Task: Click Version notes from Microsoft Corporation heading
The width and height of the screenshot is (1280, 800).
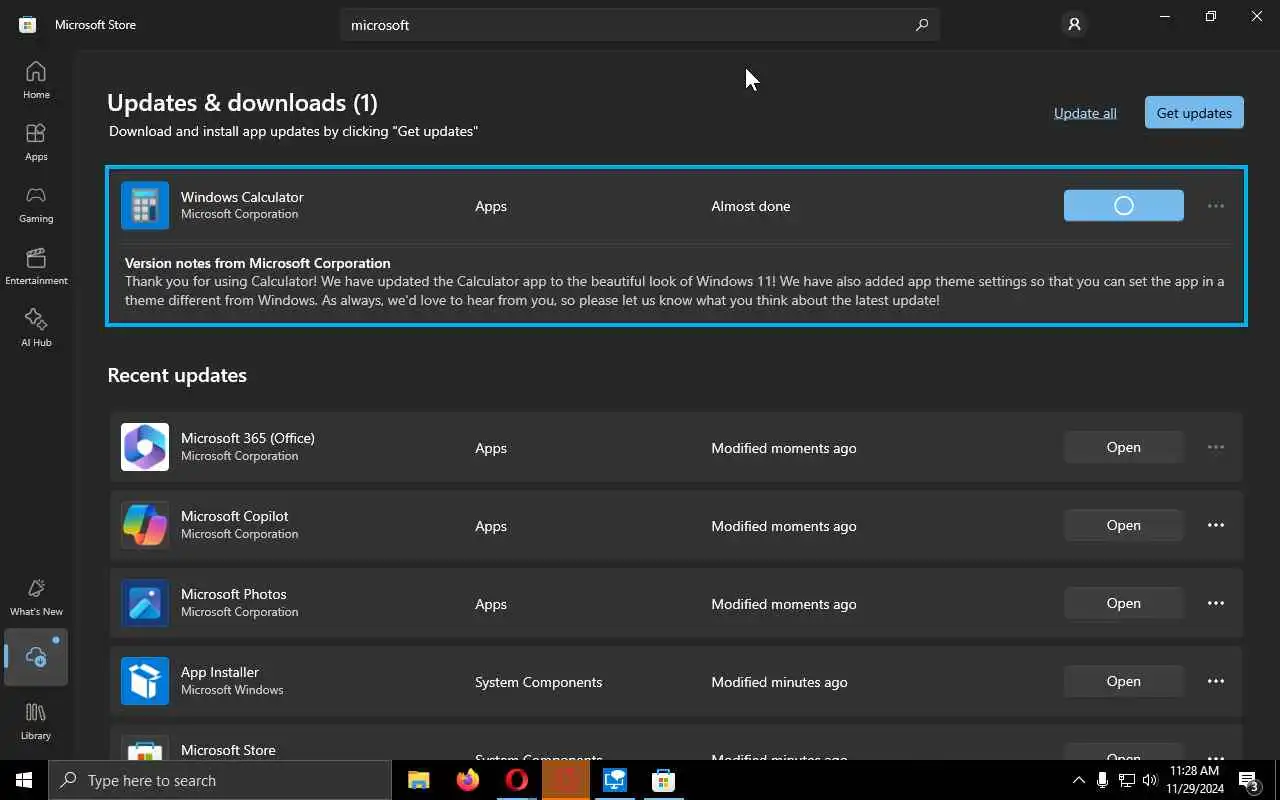Action: point(258,263)
